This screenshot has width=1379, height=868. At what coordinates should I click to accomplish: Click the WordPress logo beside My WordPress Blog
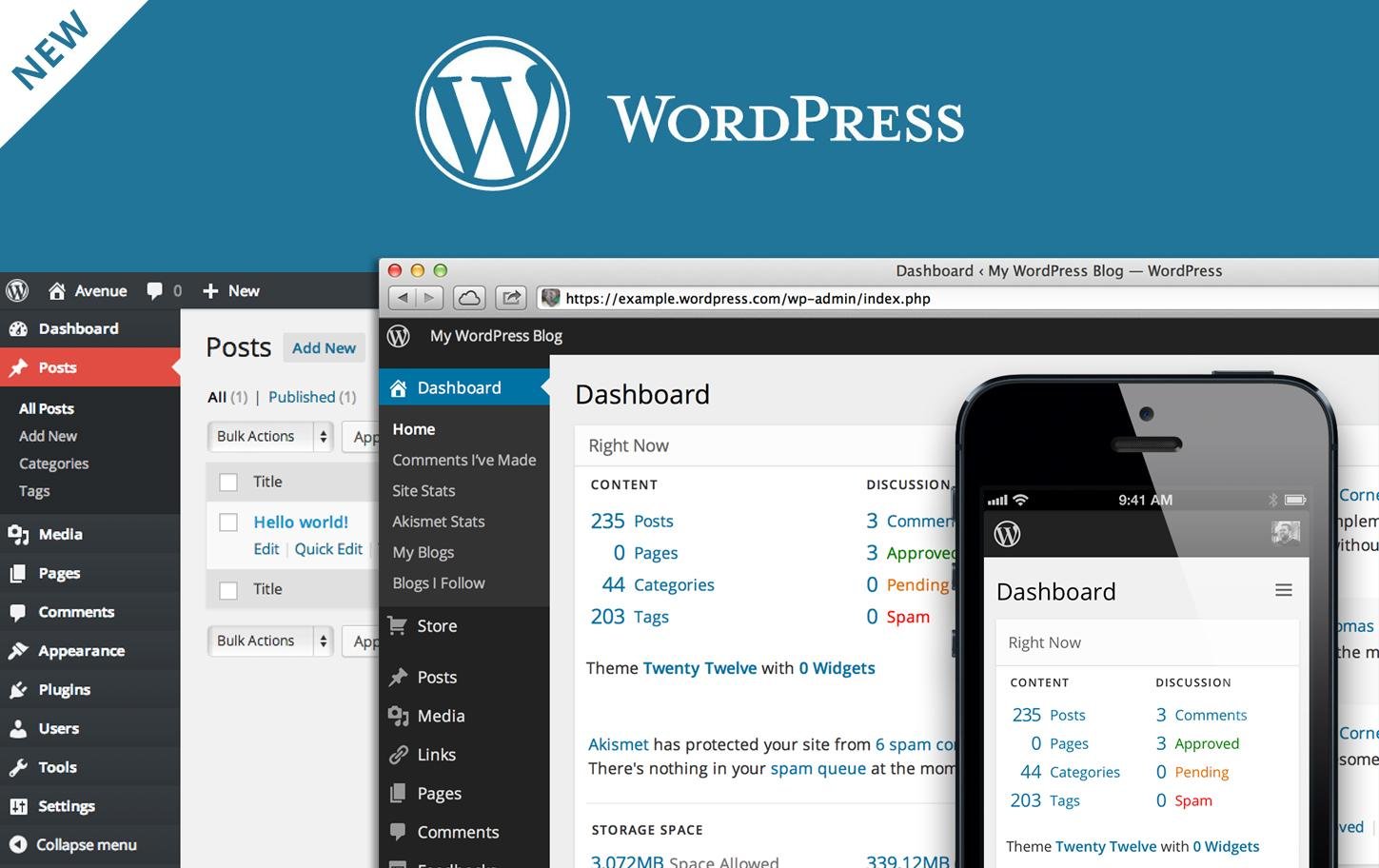(x=399, y=336)
